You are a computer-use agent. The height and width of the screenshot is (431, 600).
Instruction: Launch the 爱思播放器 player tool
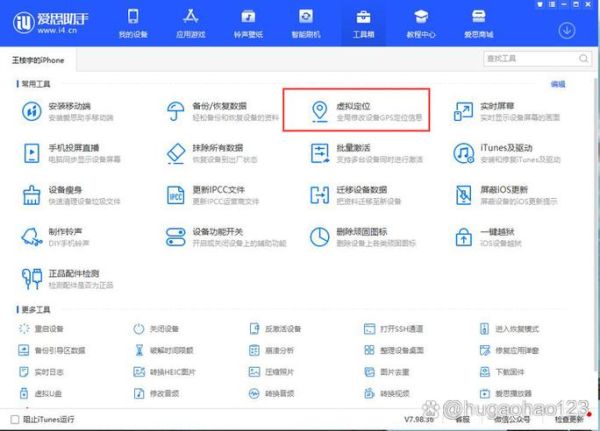coord(505,393)
